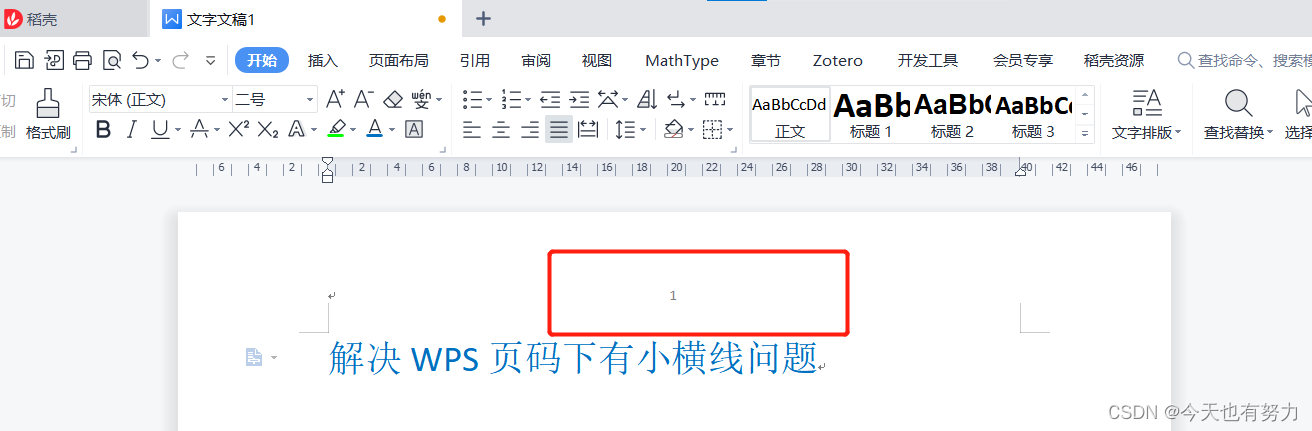Open a new document tab with plus
The image size is (1312, 431).
[484, 18]
